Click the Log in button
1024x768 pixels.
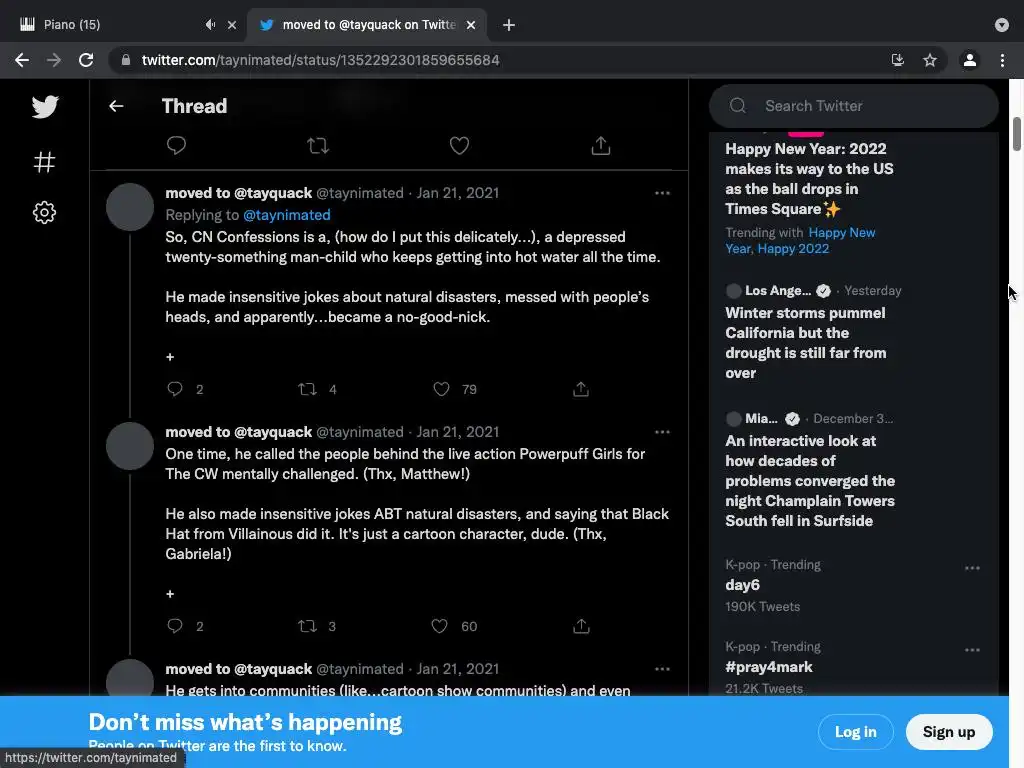(x=855, y=732)
